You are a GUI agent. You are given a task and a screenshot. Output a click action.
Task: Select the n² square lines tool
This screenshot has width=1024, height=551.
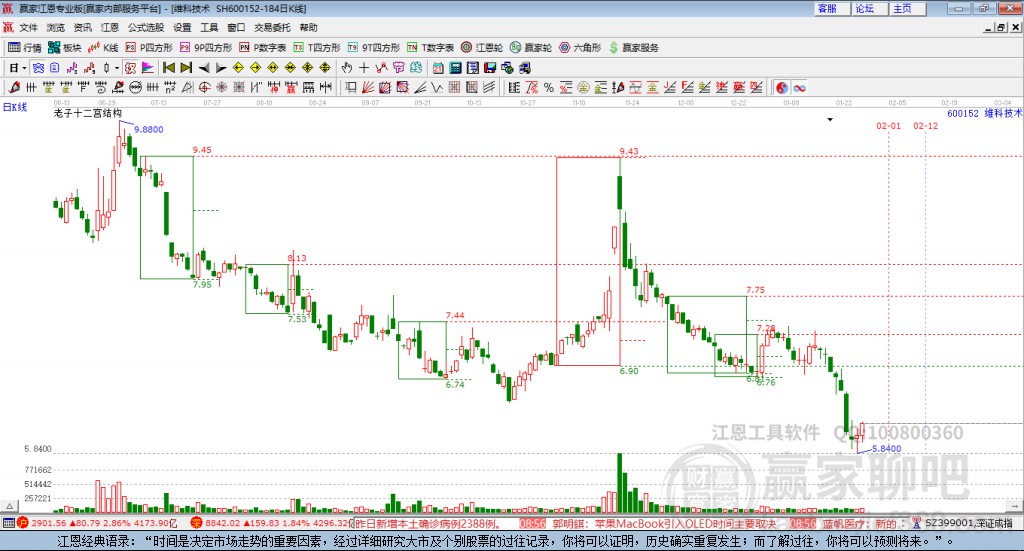[170, 87]
